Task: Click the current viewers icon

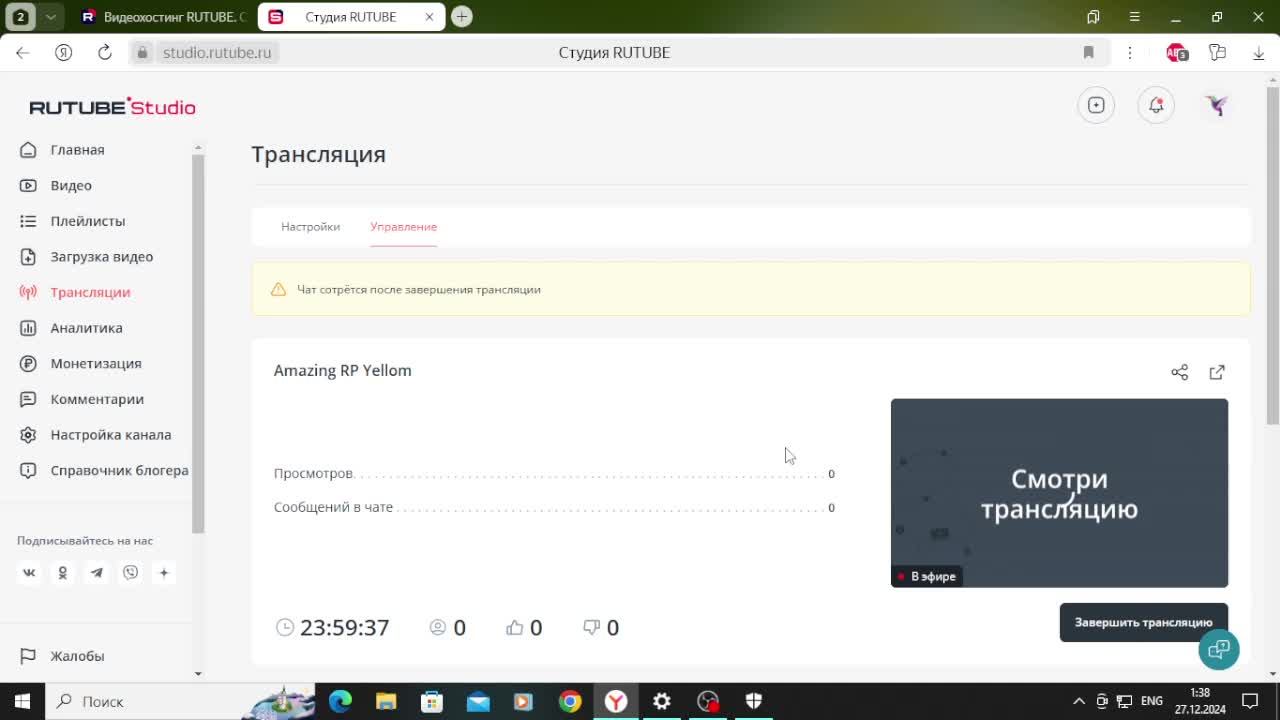Action: [x=438, y=628]
